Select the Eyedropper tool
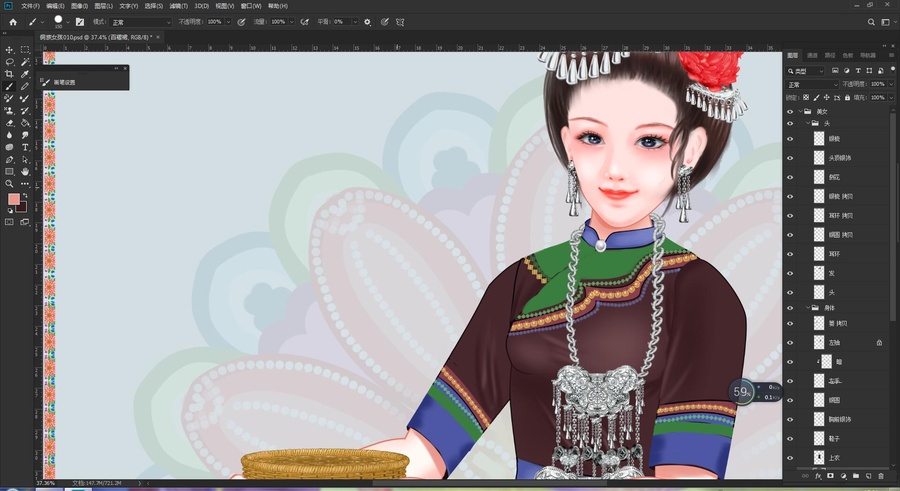This screenshot has height=491, width=900. point(25,74)
